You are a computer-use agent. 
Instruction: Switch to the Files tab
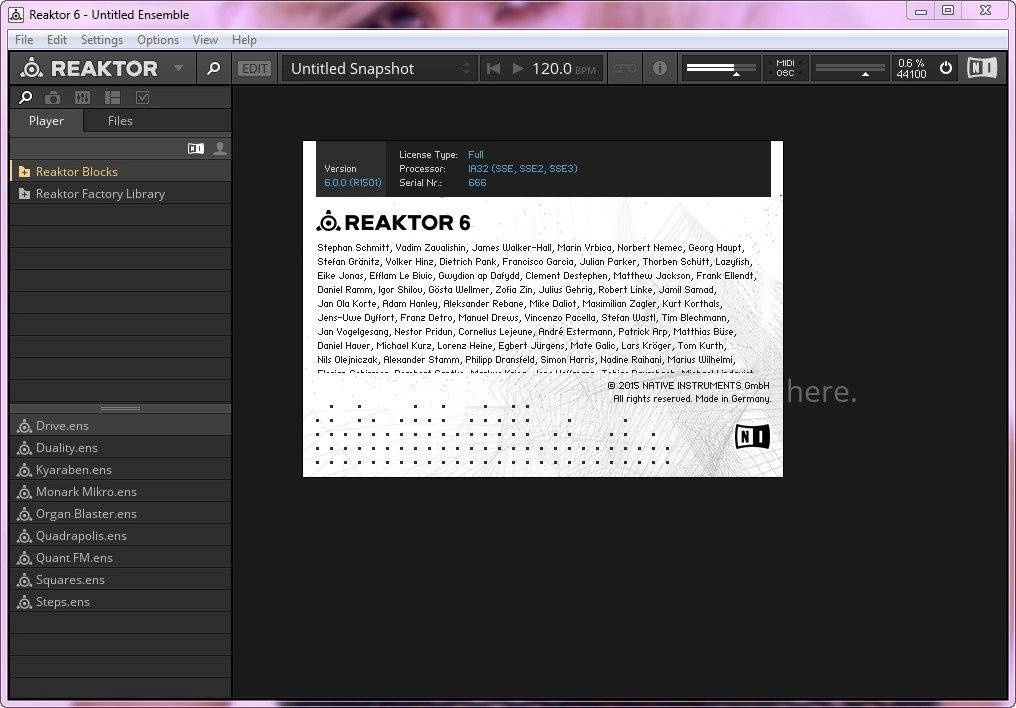[120, 120]
